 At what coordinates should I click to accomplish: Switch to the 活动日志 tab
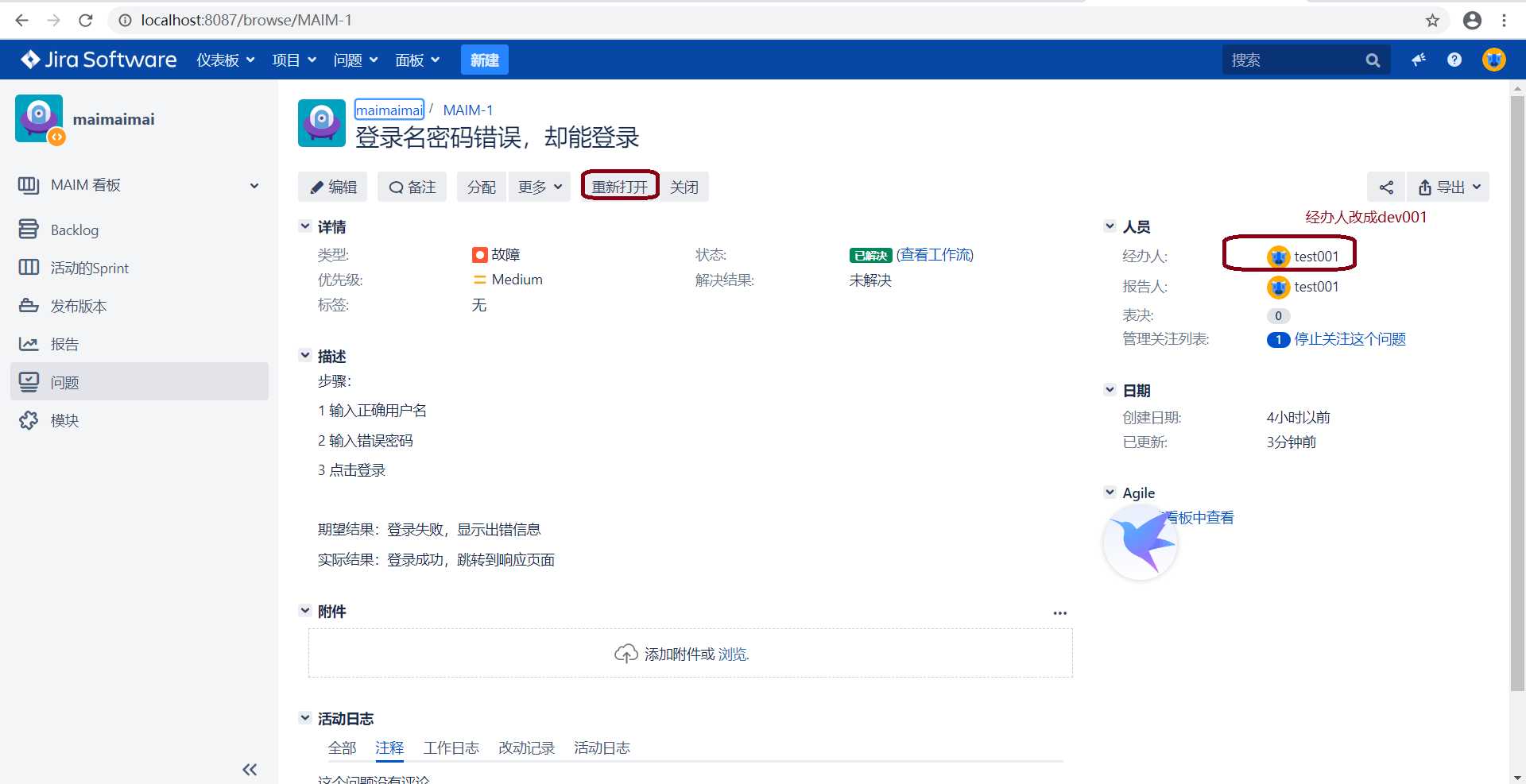[x=602, y=747]
